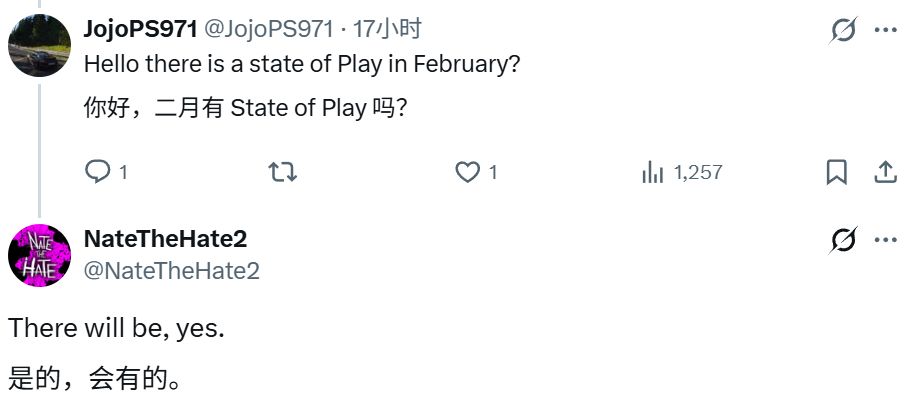Click NateTheHate2's purple avatar
The image size is (917, 415).
tap(39, 255)
